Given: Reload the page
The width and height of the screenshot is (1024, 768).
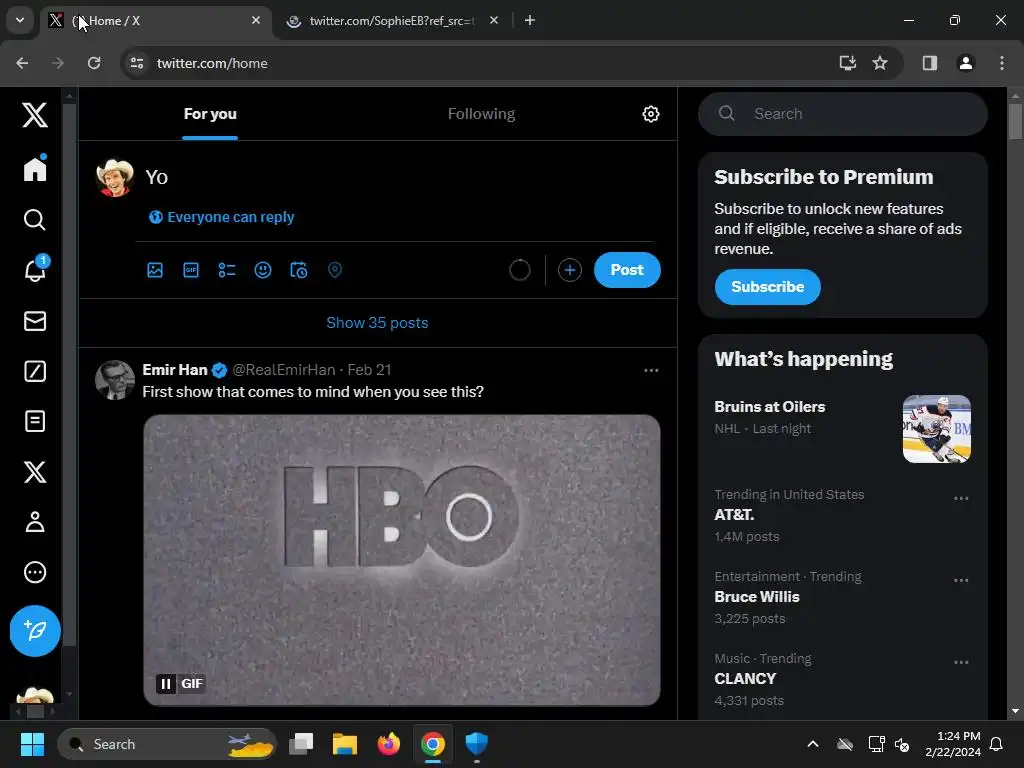Looking at the screenshot, I should (x=94, y=63).
